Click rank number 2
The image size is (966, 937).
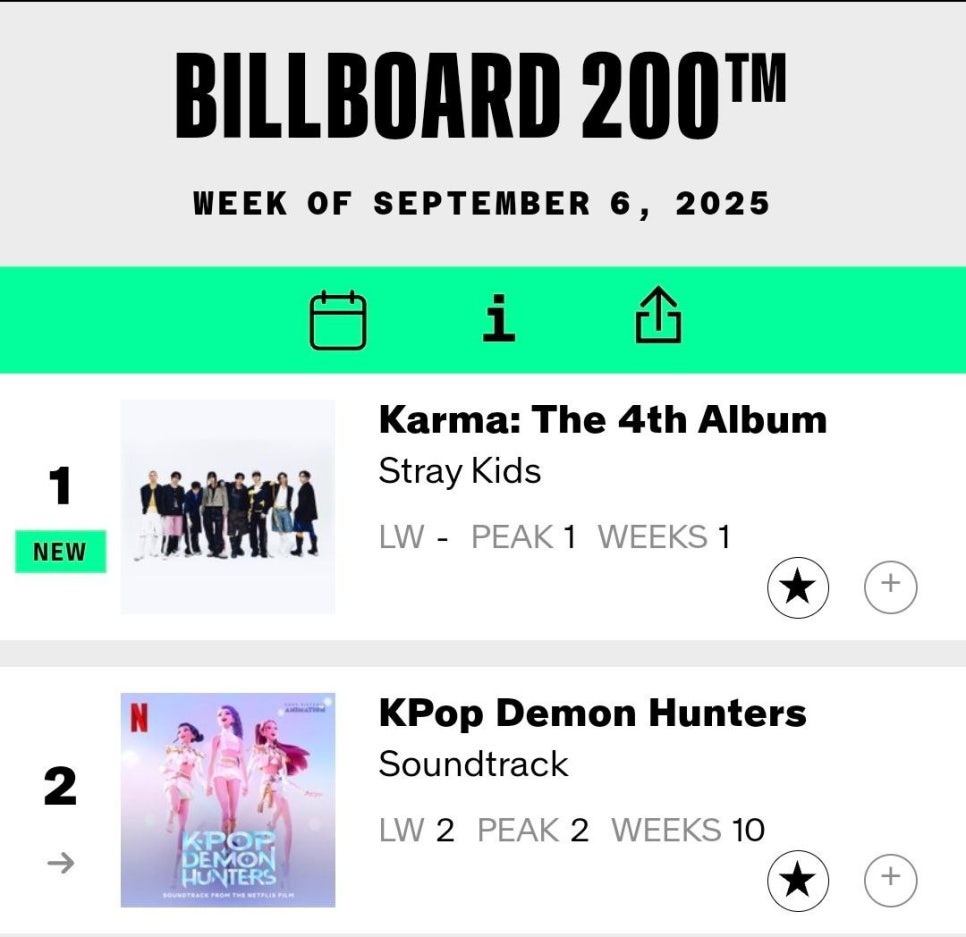click(x=60, y=787)
